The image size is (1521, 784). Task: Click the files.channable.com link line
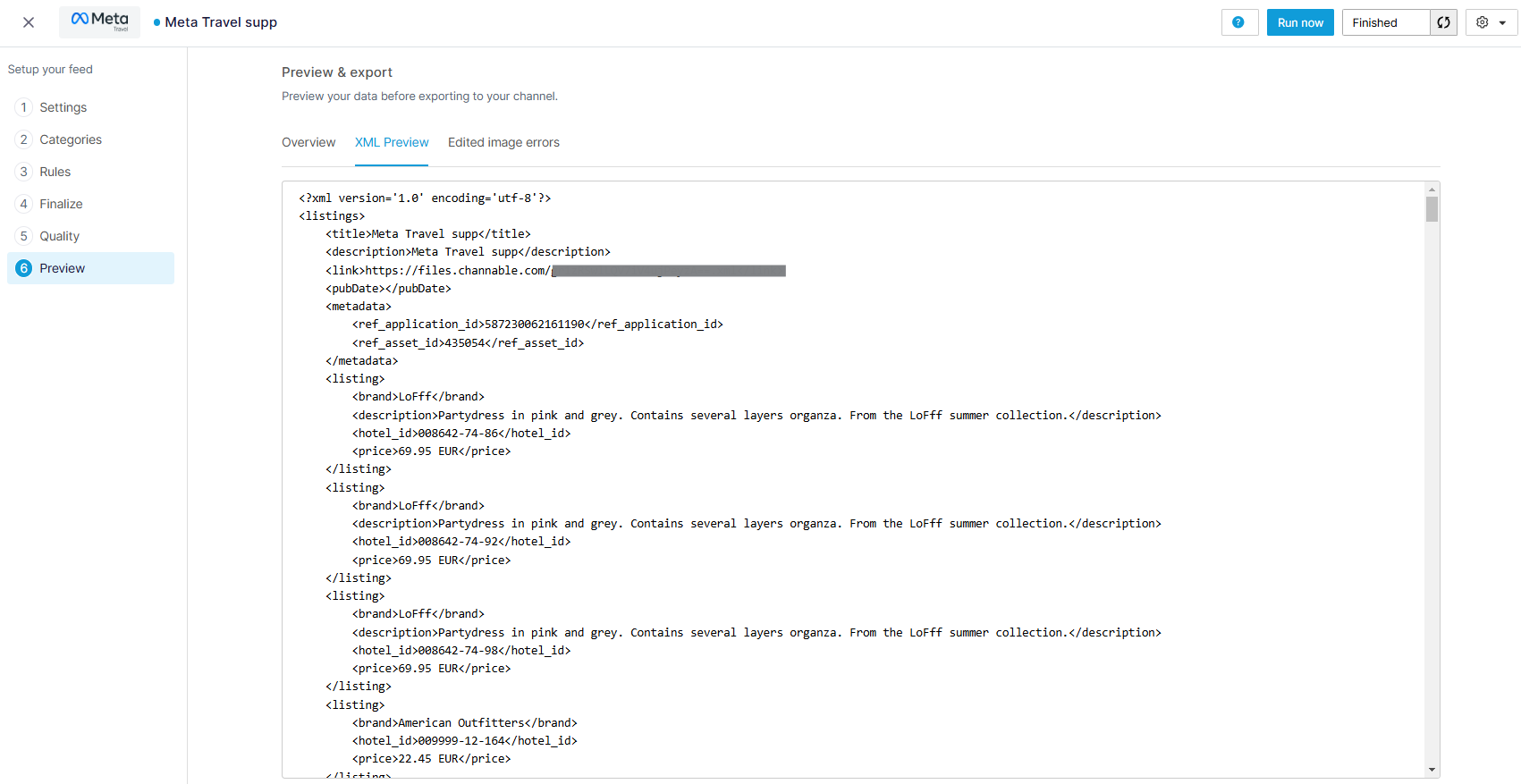point(555,270)
